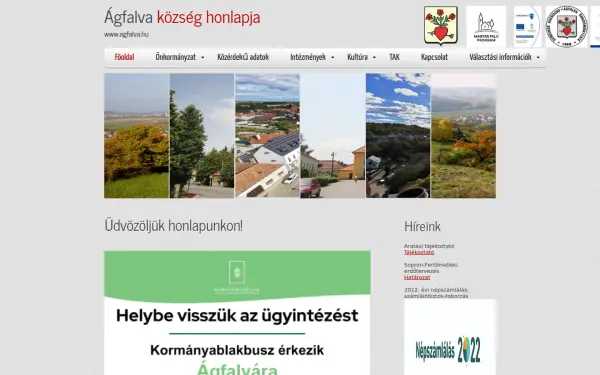Click the street with red car photo

click(x=333, y=136)
